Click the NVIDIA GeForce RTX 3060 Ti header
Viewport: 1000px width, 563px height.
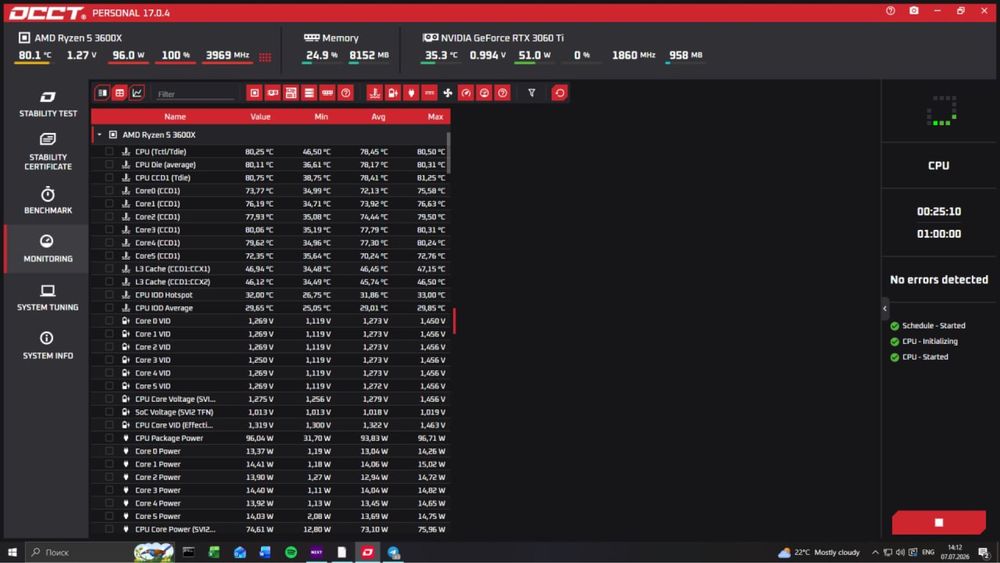494,38
